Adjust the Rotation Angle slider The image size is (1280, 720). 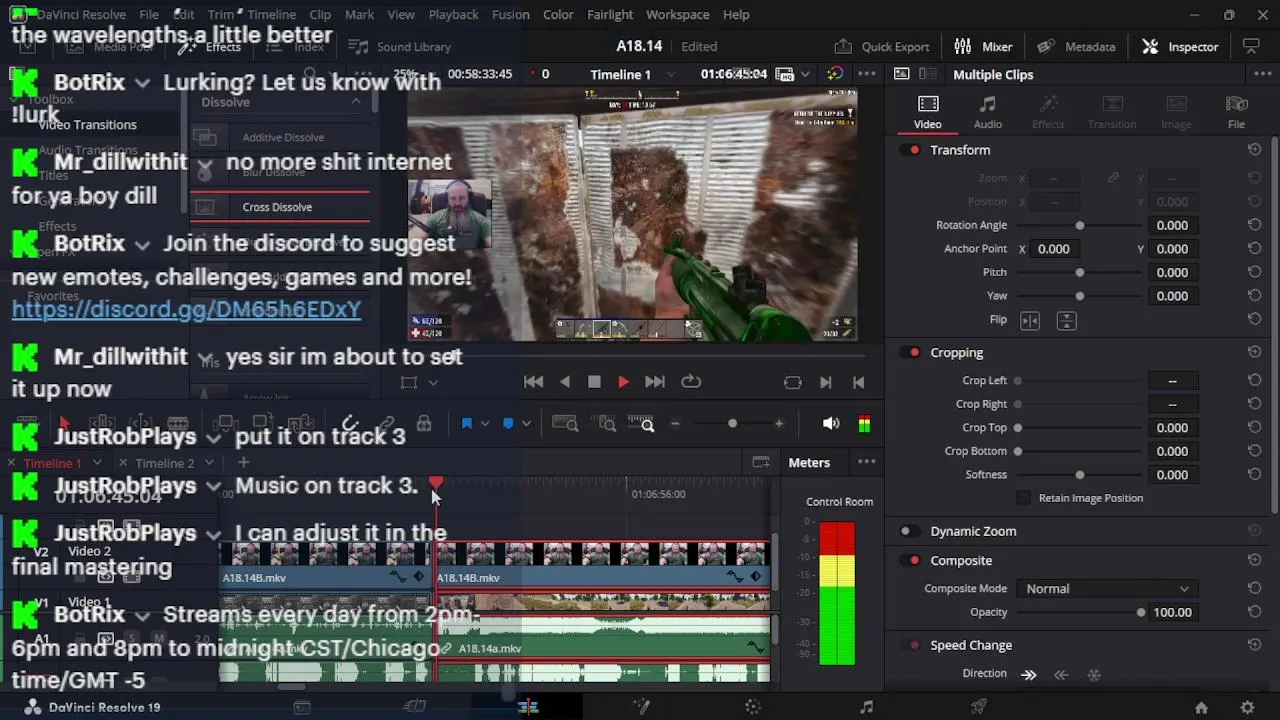(1079, 226)
